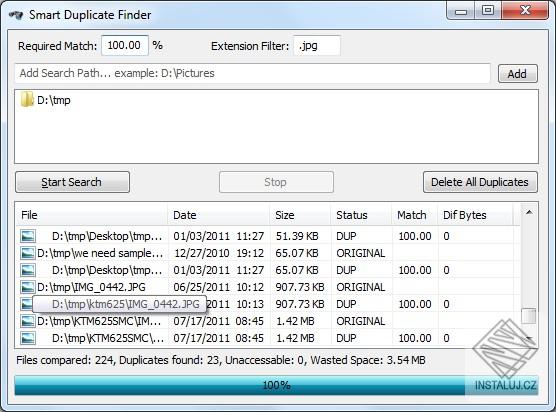
Task: Maximize the Smart Duplicate Finder window
Action: [488, 11]
